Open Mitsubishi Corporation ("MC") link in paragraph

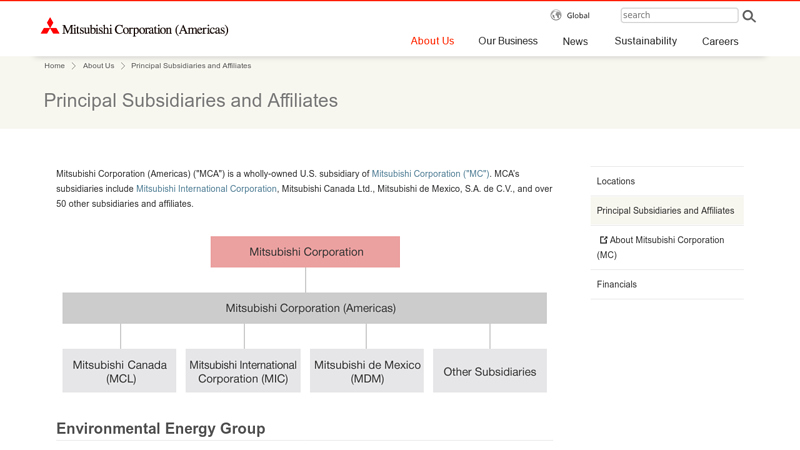[x=430, y=174]
